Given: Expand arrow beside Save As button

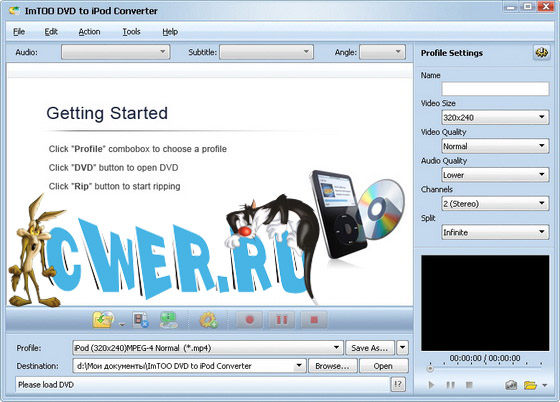Looking at the screenshot, I should pos(402,348).
